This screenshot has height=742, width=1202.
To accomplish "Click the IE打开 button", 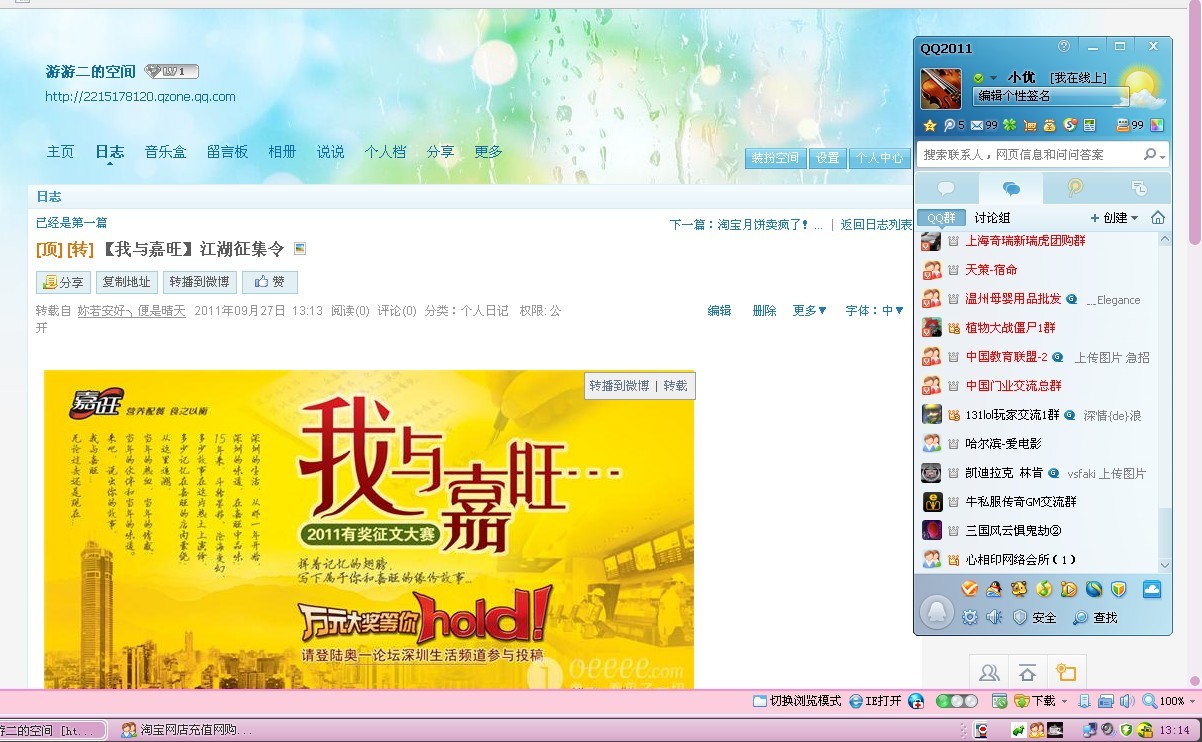I will [x=876, y=701].
